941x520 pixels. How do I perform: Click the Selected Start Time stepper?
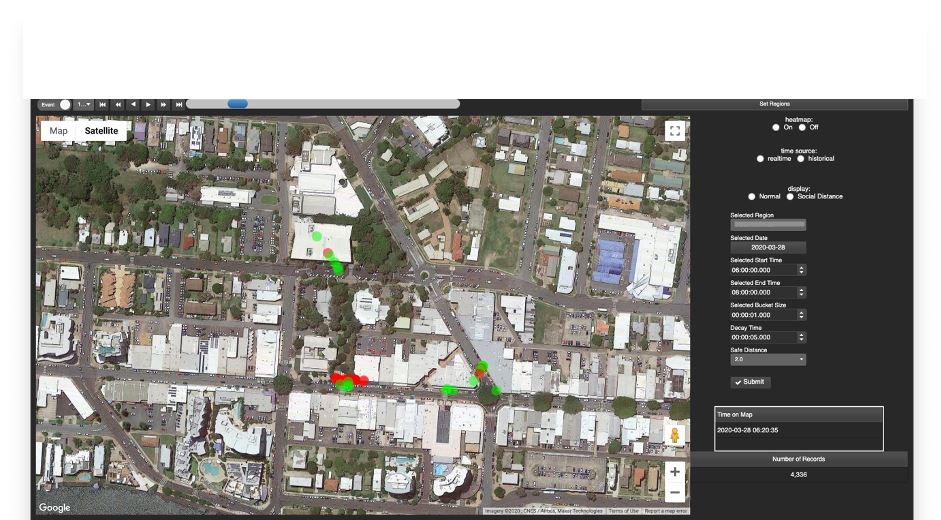point(801,270)
